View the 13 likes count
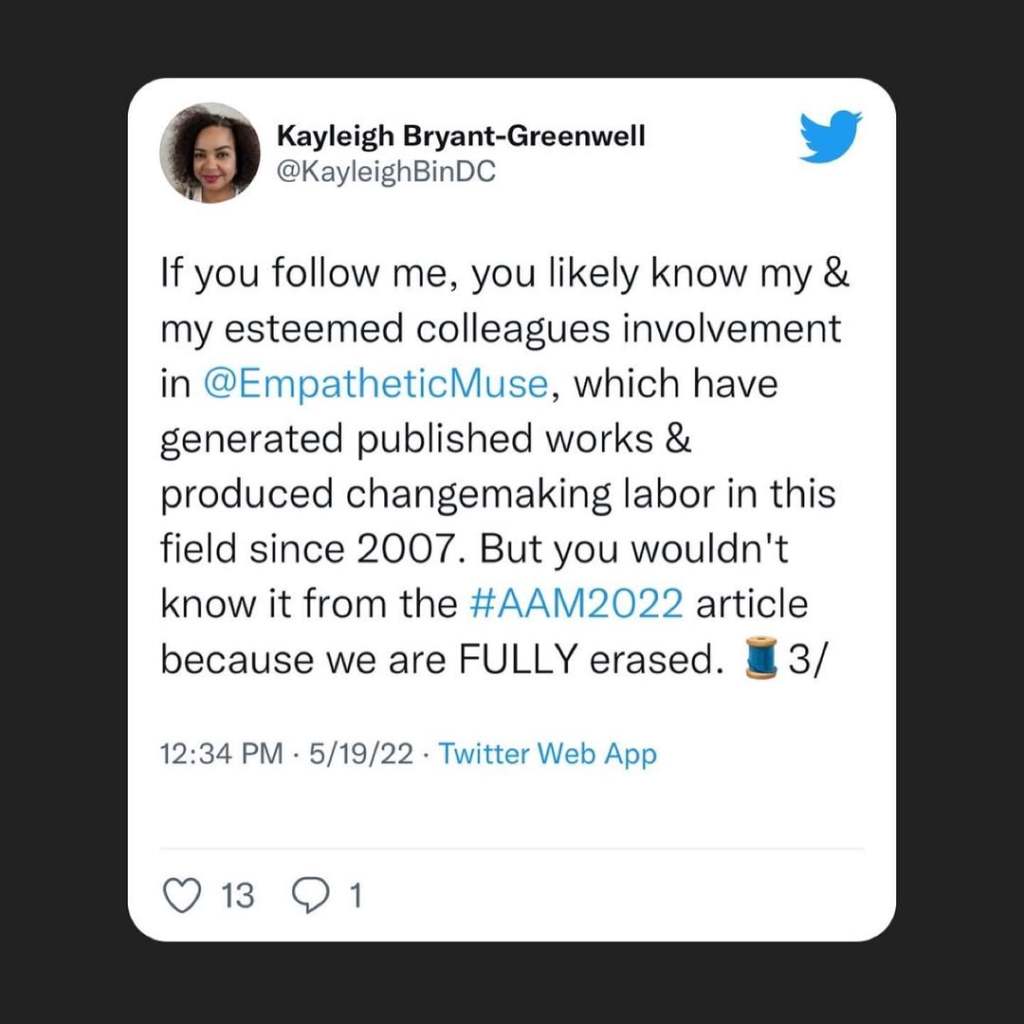Screen dimensions: 1024x1024 coord(237,895)
